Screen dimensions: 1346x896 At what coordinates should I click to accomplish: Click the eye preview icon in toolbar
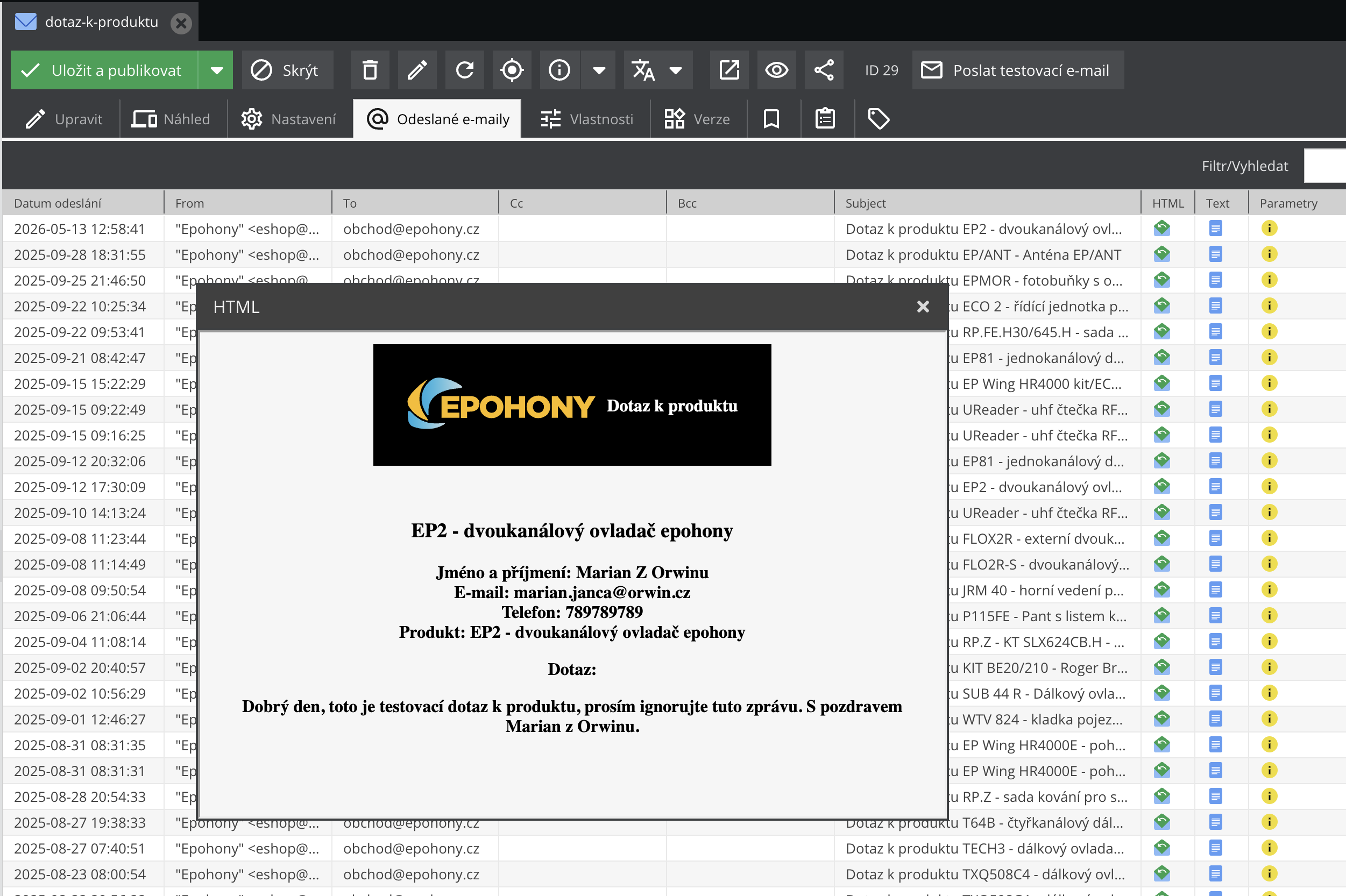[777, 70]
